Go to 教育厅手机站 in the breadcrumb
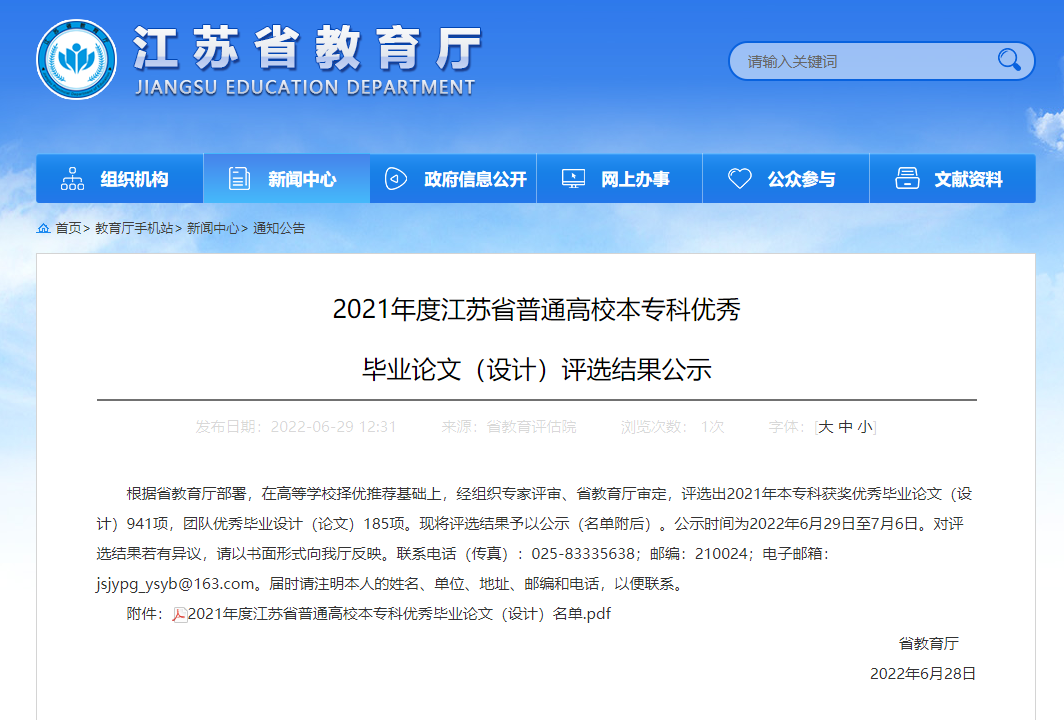The image size is (1064, 720). [x=134, y=228]
